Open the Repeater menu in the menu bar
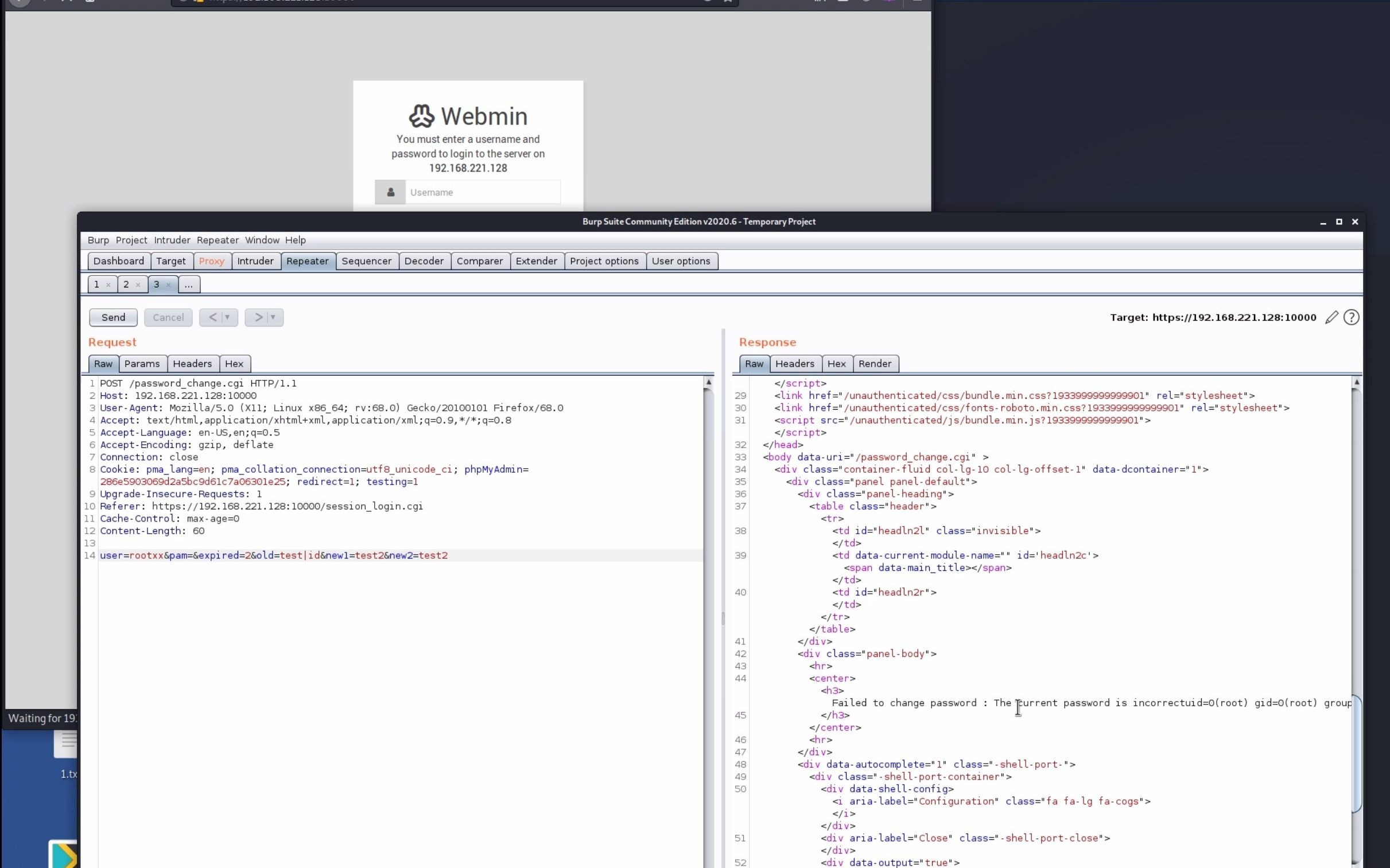1390x868 pixels. pos(218,240)
